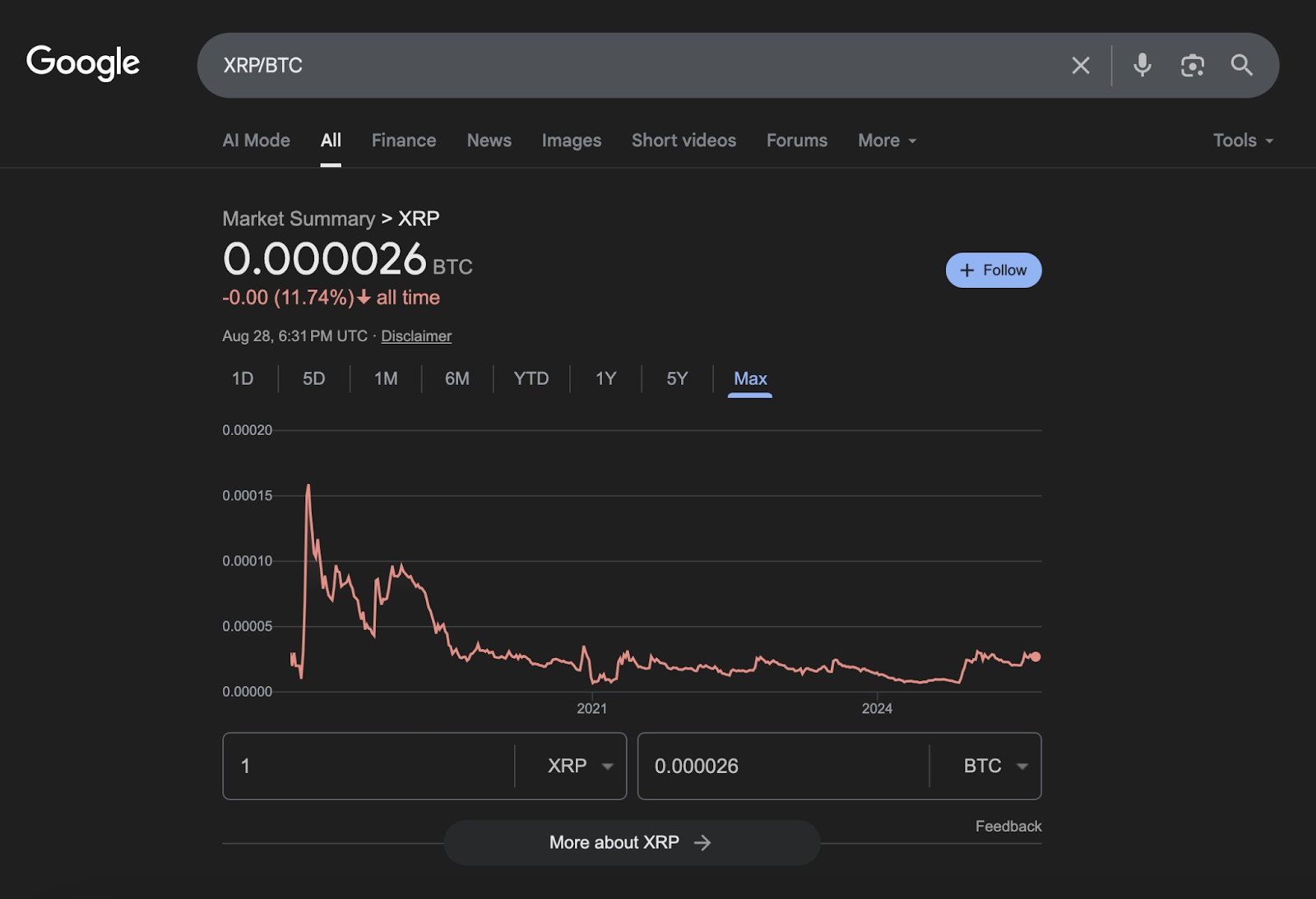Select the Max chart range

tap(750, 379)
